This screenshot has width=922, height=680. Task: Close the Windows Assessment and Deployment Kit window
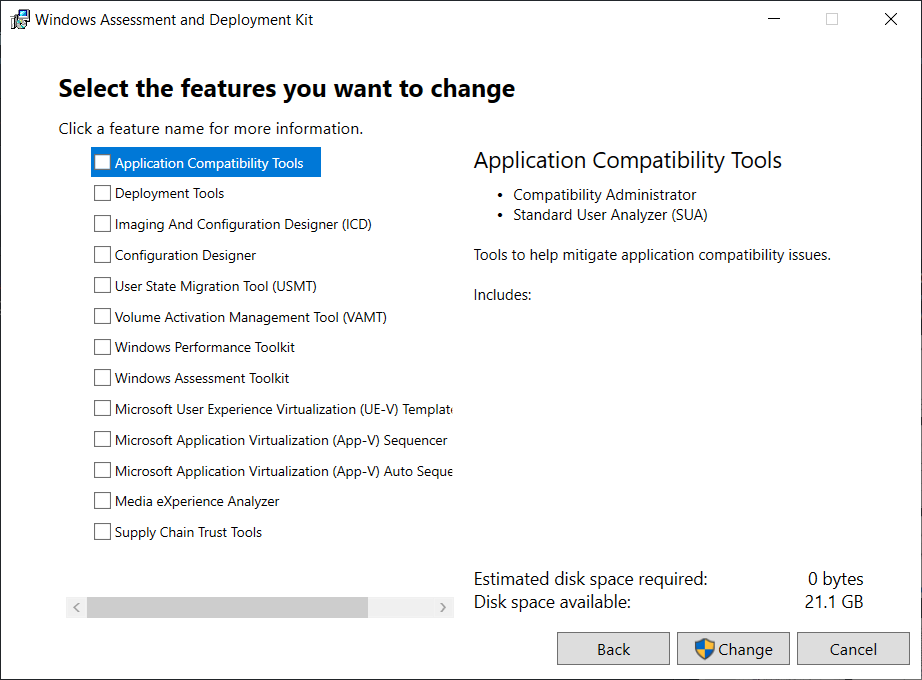pyautogui.click(x=891, y=19)
